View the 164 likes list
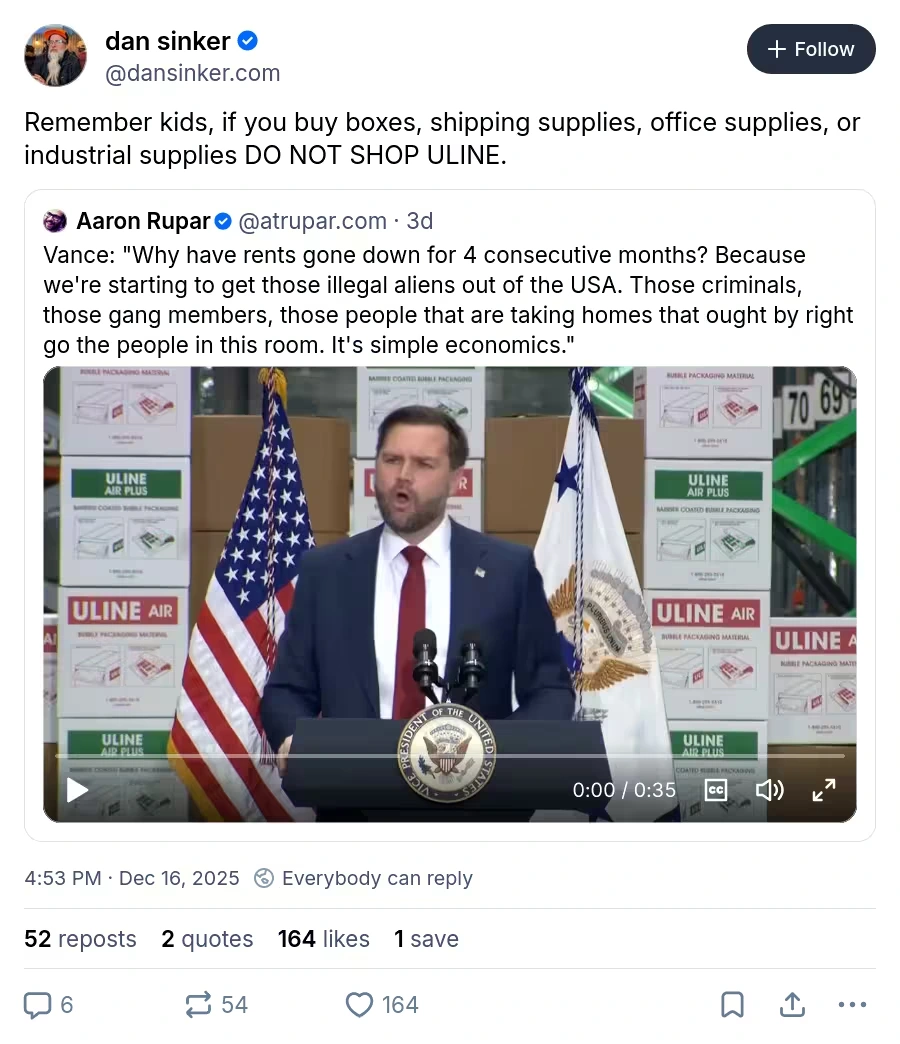The height and width of the screenshot is (1044, 900). (x=324, y=939)
